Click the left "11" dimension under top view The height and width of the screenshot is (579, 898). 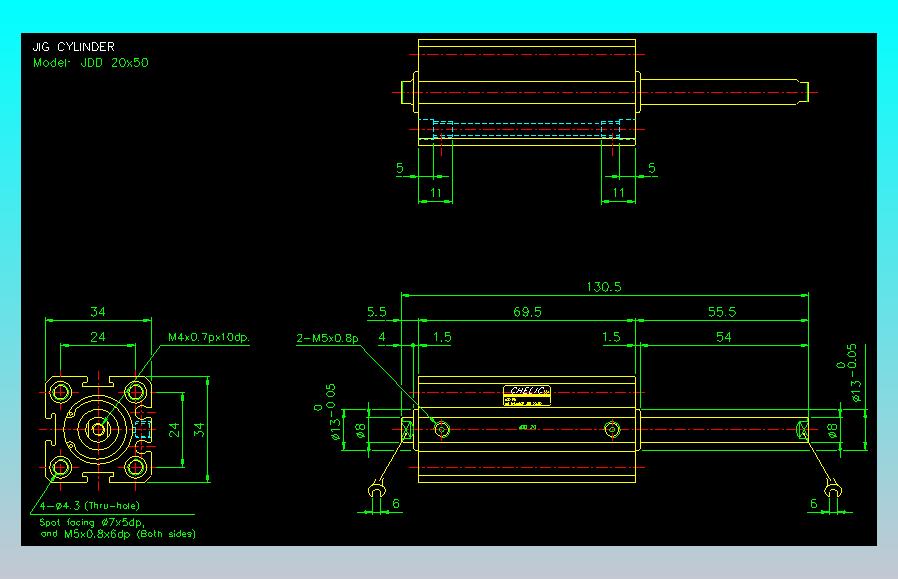point(436,193)
